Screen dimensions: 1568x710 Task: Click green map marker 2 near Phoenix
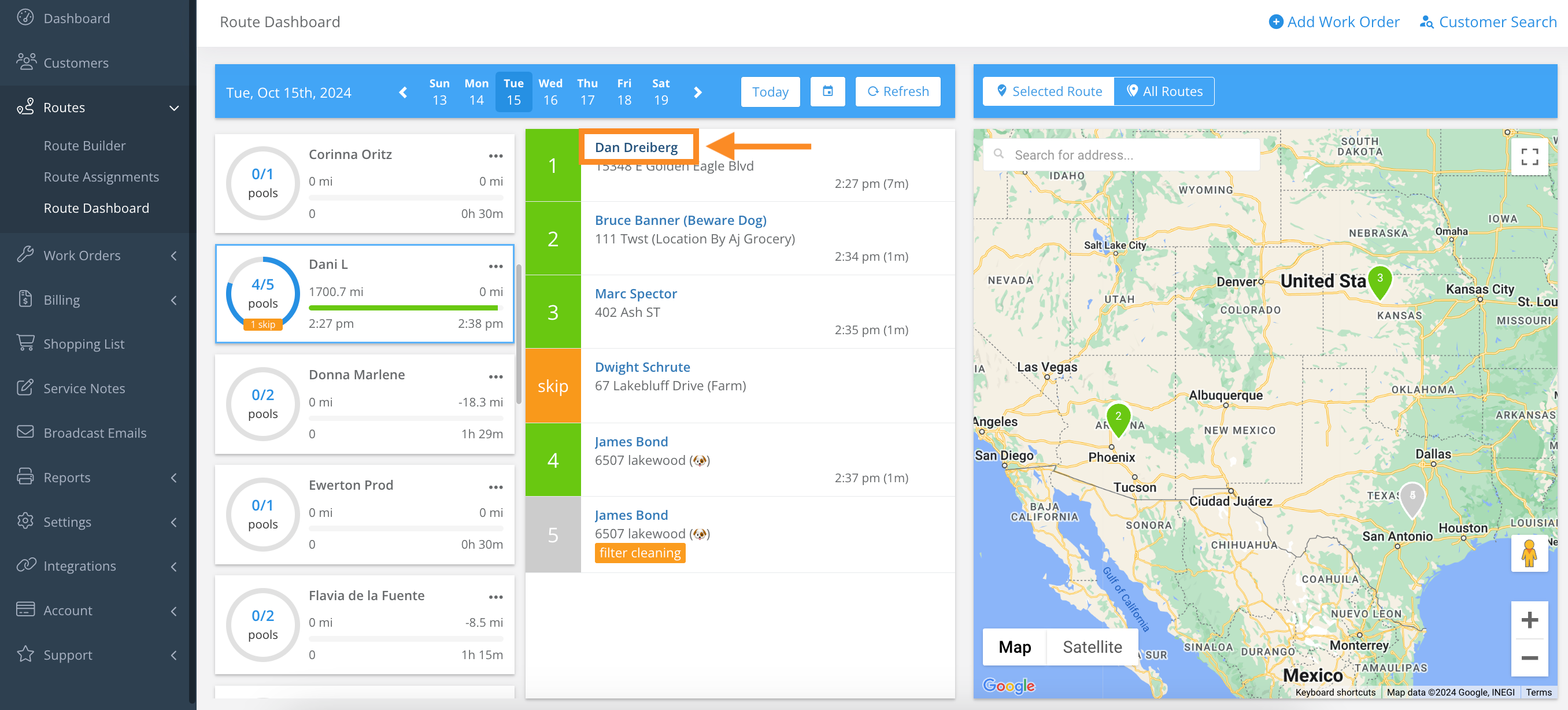coord(1118,419)
